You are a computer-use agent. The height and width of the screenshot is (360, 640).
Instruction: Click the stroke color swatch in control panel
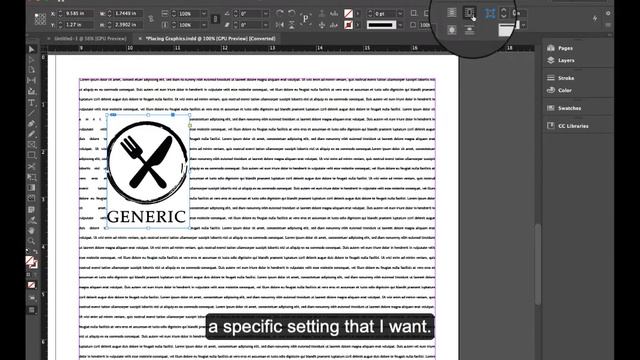point(348,25)
